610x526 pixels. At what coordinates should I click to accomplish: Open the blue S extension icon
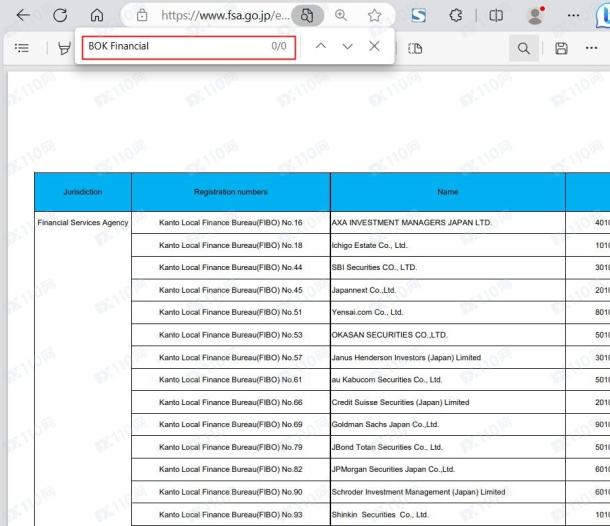419,16
